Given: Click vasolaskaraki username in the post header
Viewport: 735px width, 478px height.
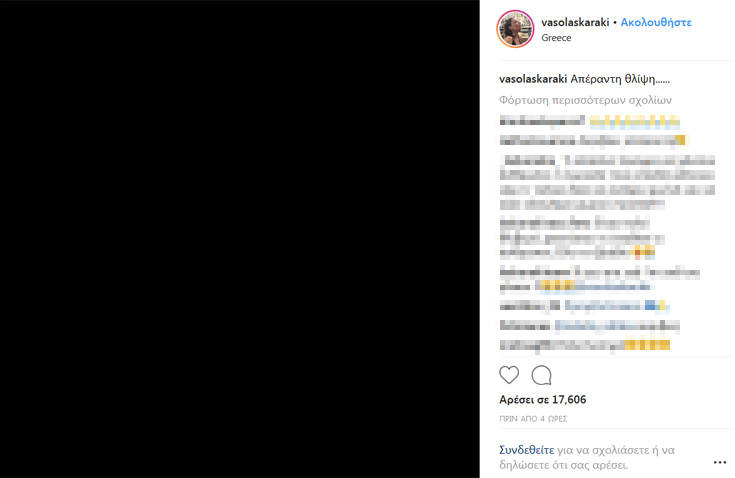Looking at the screenshot, I should [x=575, y=22].
